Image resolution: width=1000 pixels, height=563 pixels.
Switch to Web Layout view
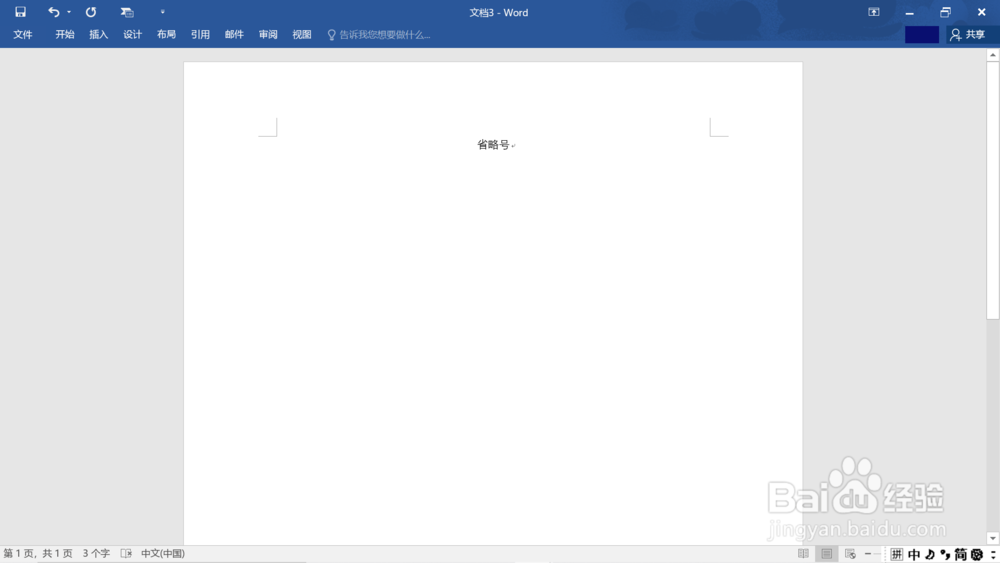pyautogui.click(x=850, y=554)
